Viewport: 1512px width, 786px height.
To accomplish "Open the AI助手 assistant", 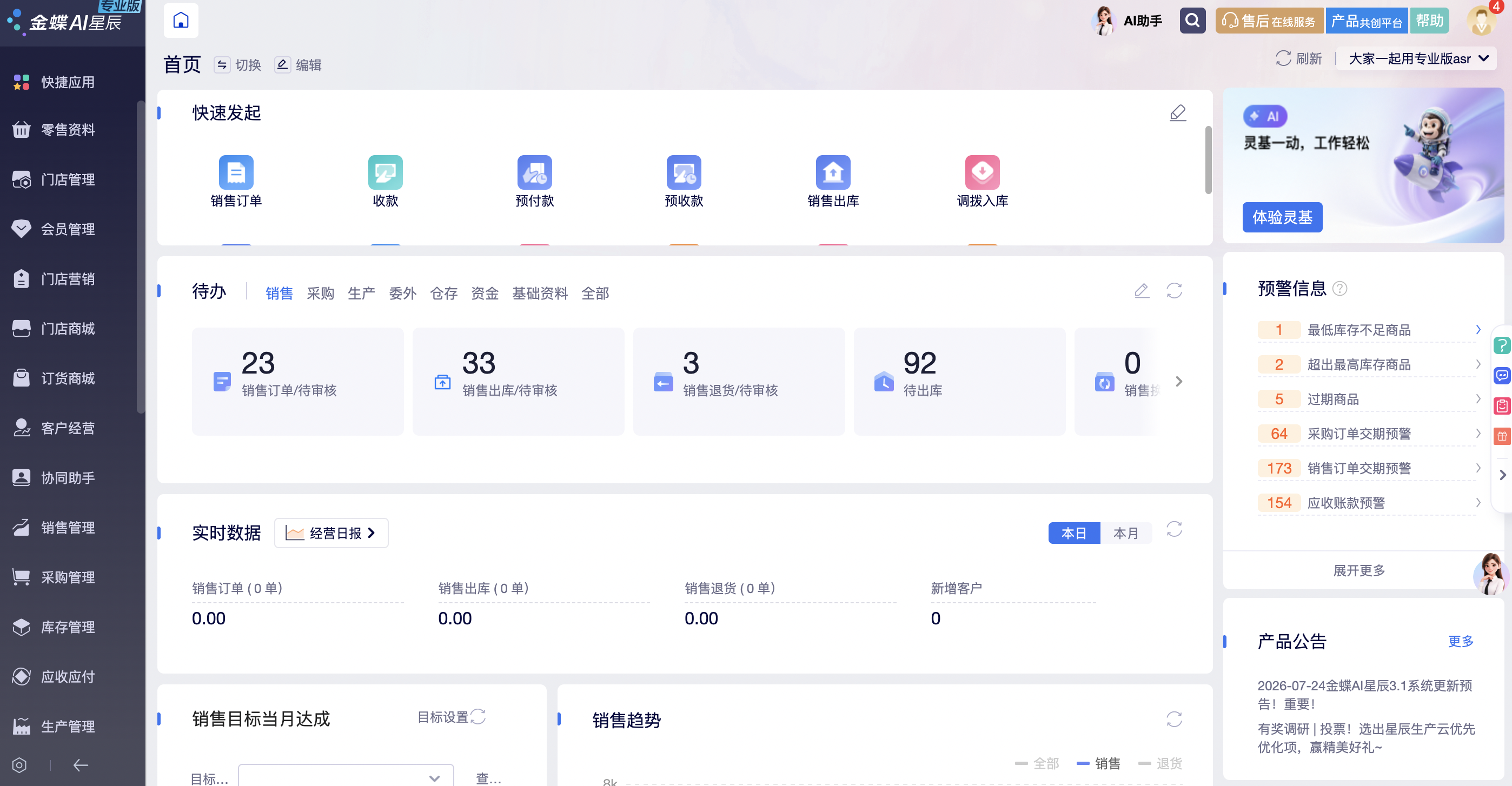I will click(x=1128, y=21).
